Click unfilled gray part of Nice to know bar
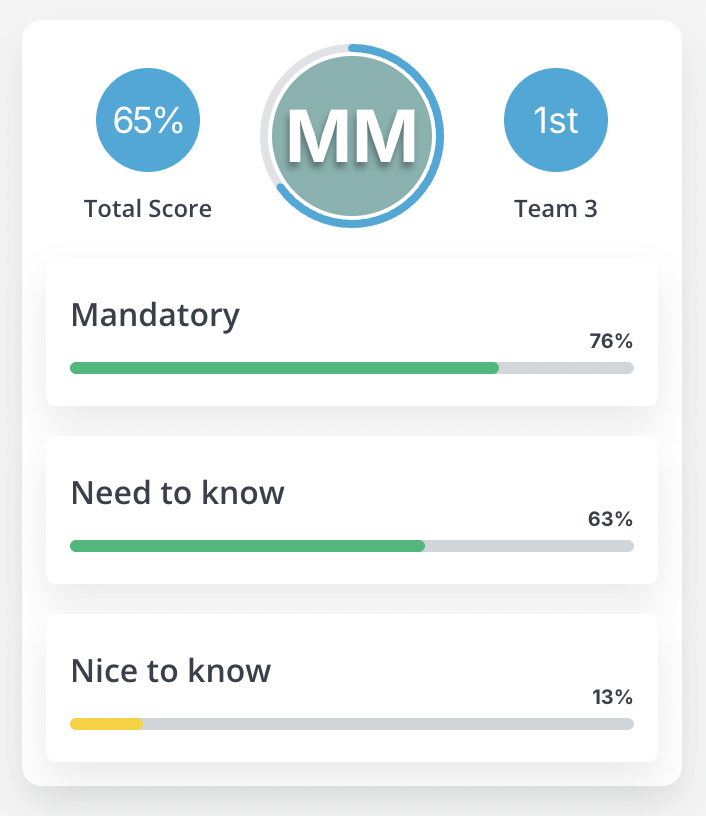The height and width of the screenshot is (816, 706). click(x=389, y=724)
